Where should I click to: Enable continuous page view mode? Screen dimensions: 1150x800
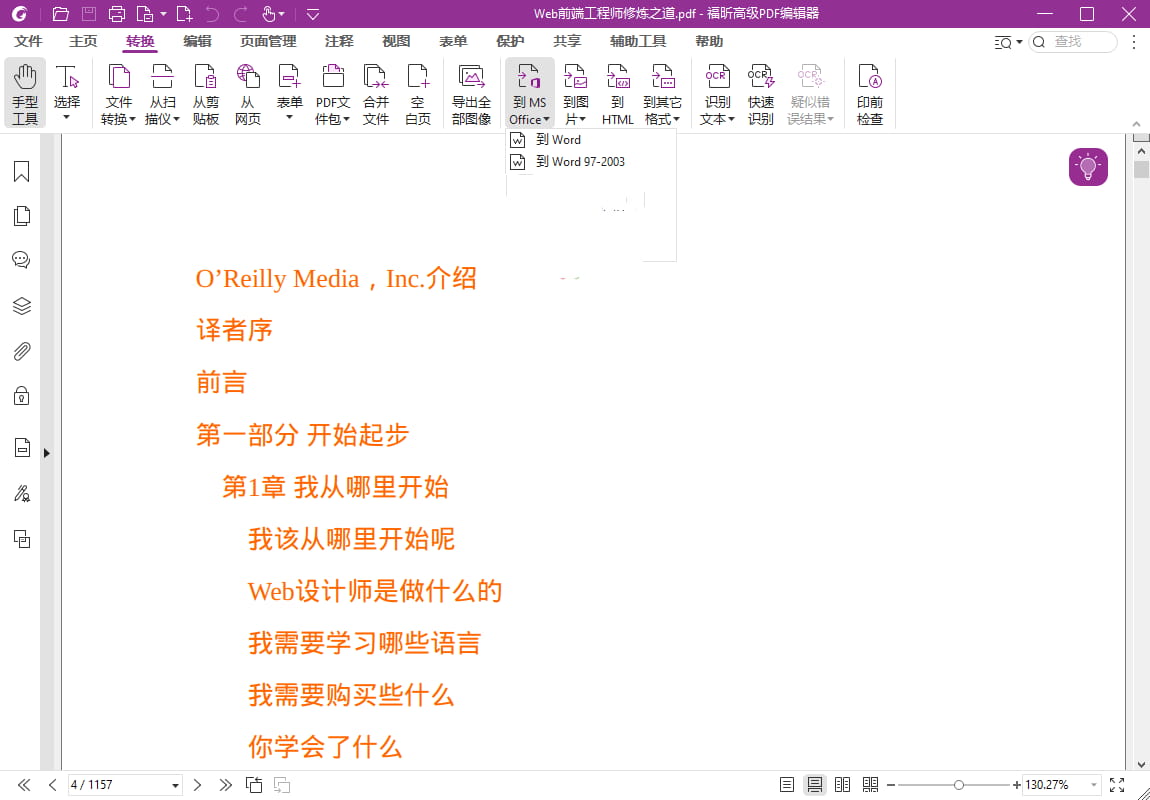(x=815, y=785)
